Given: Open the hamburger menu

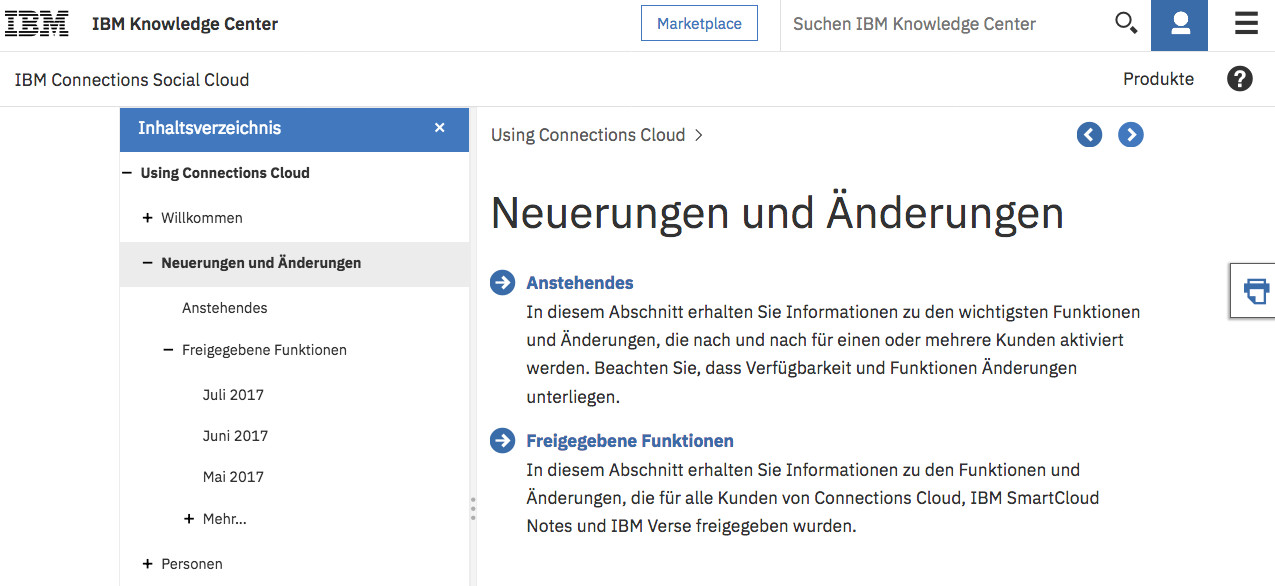Looking at the screenshot, I should (x=1246, y=24).
